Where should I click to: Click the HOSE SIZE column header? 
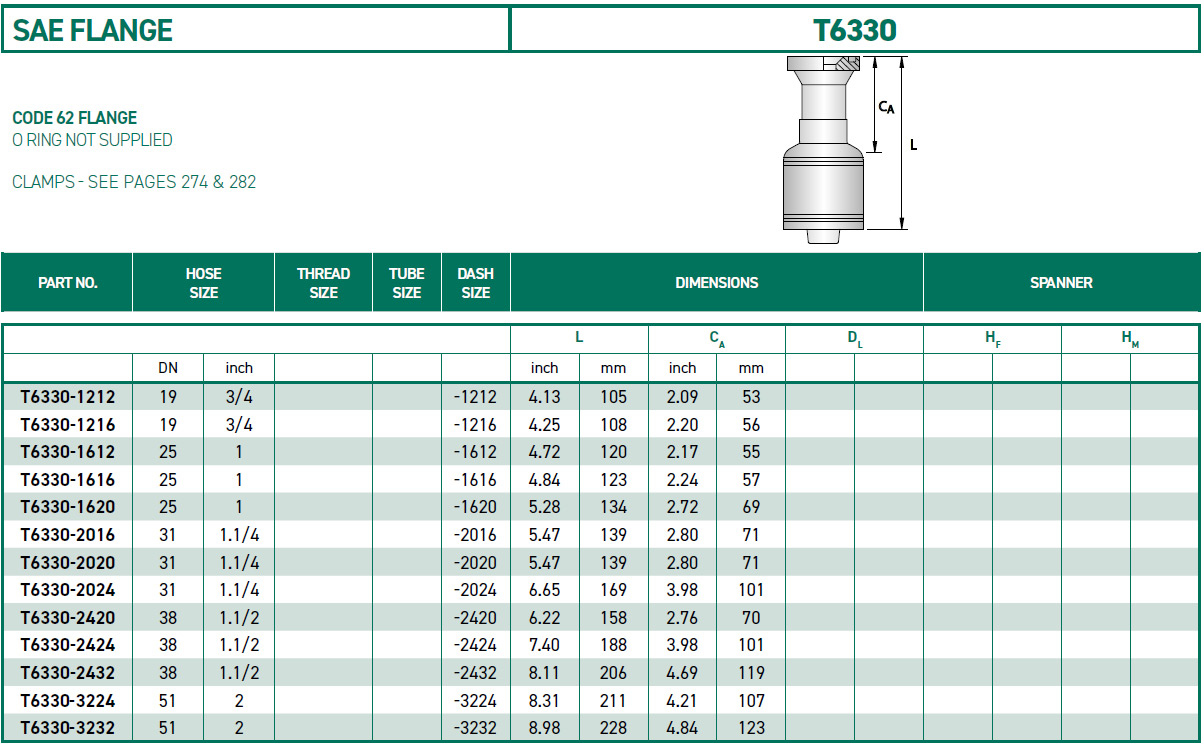[204, 283]
